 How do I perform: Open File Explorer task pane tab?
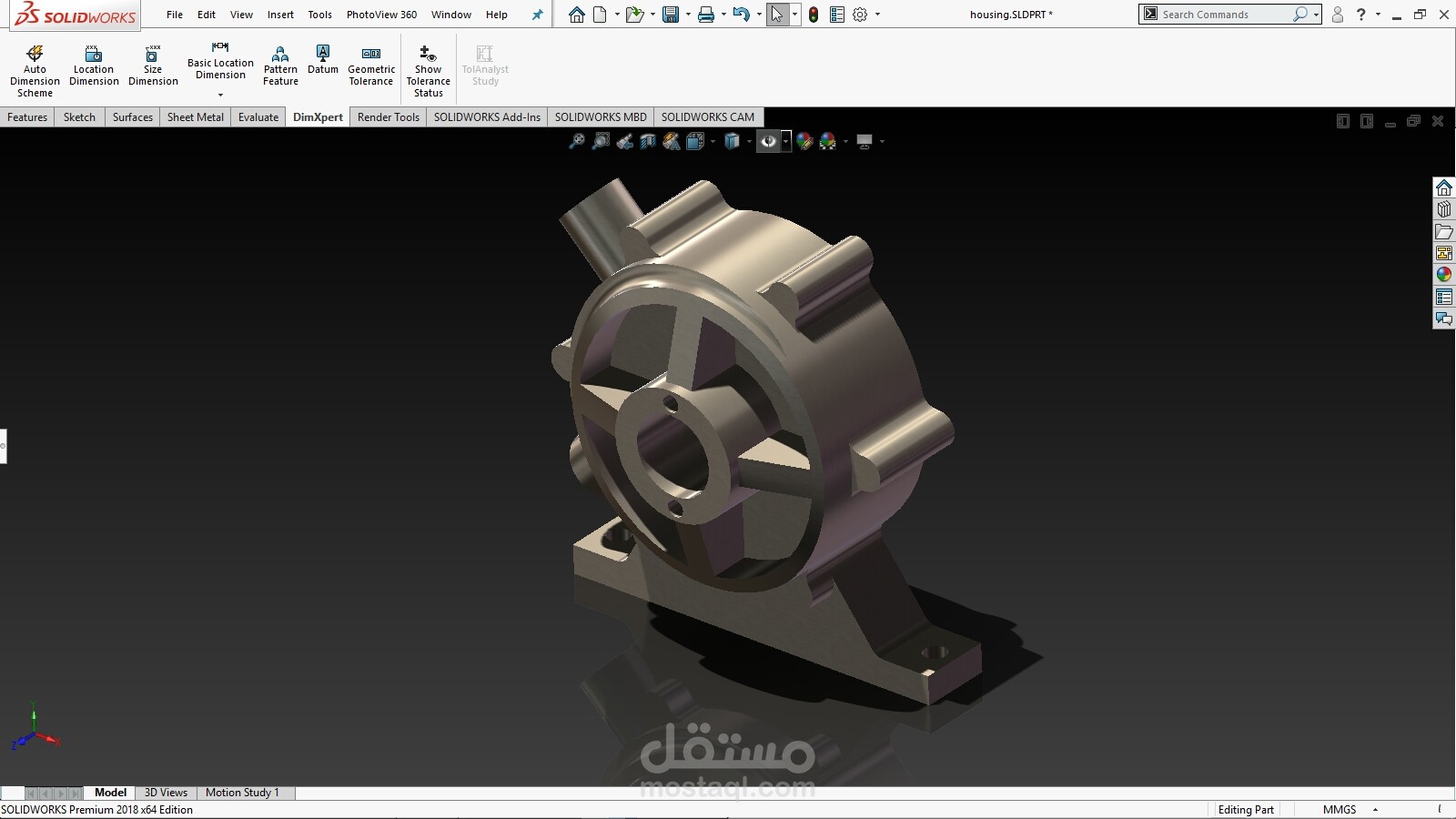click(1444, 231)
